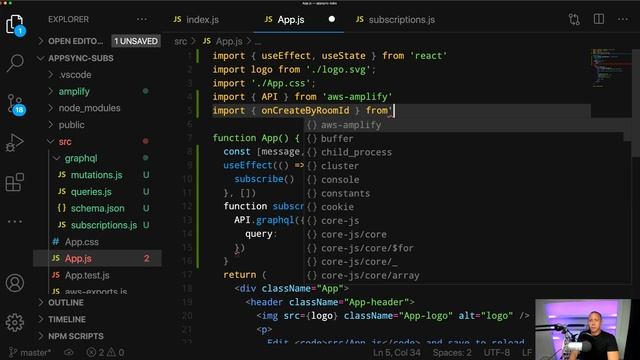Switch to the App.js tab
The image size is (640, 360).
click(x=299, y=20)
